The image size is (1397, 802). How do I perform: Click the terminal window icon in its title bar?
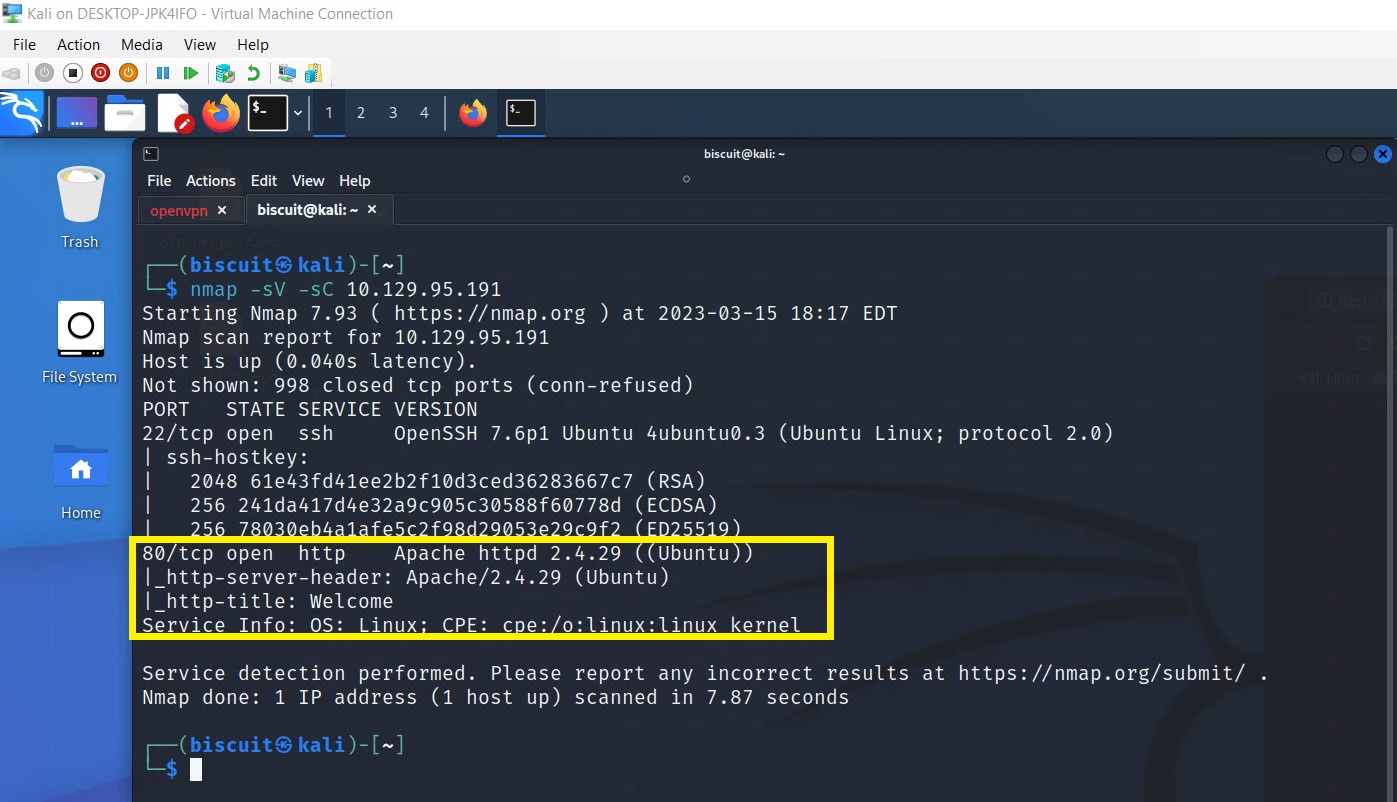[x=151, y=154]
